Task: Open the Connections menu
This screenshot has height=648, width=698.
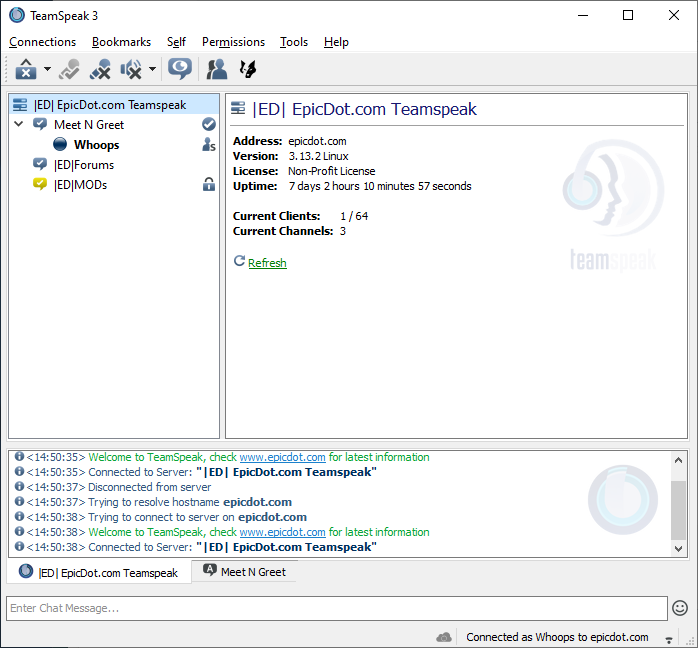Action: pos(42,42)
